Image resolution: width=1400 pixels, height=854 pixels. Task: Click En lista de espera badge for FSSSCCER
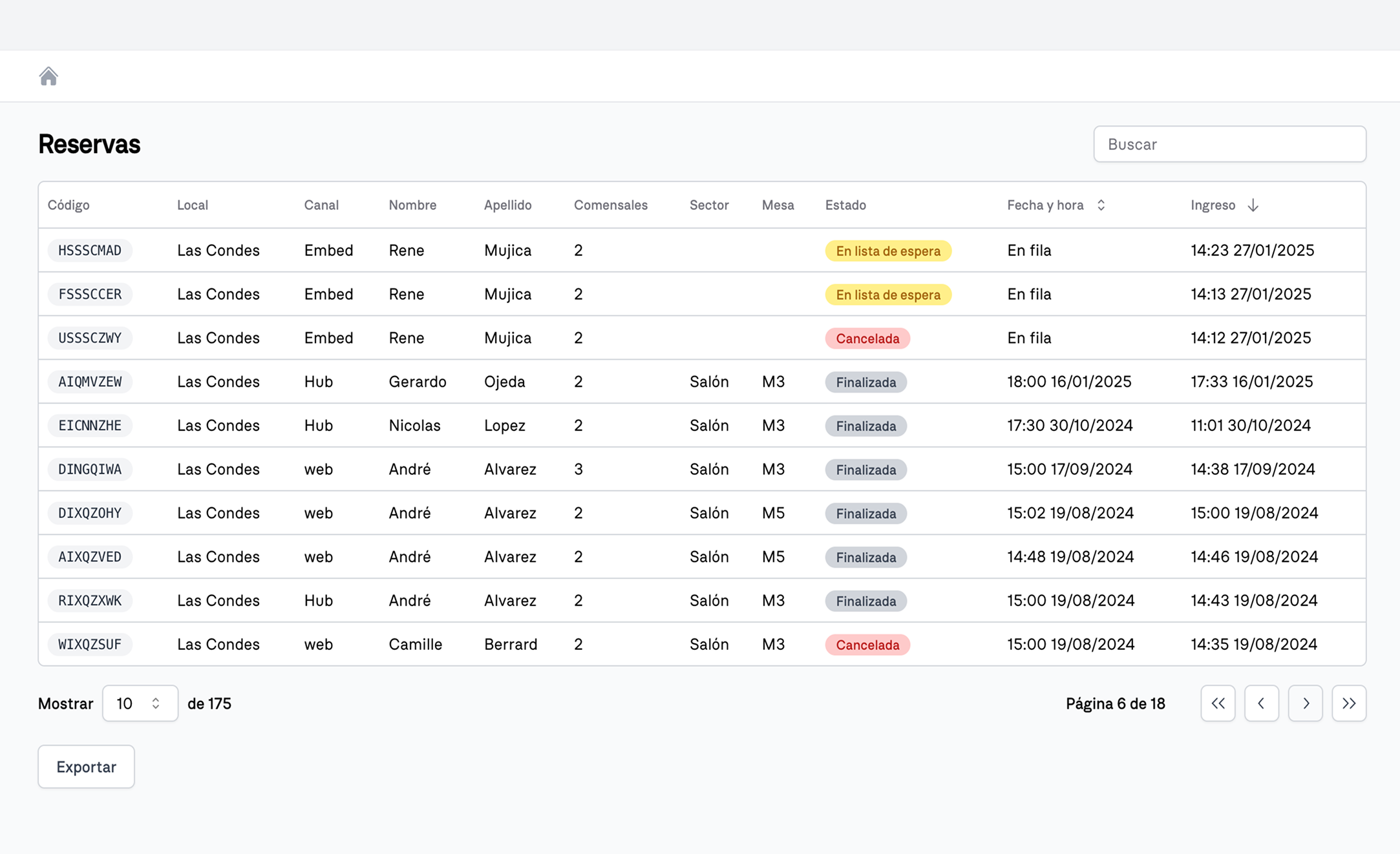coord(887,295)
